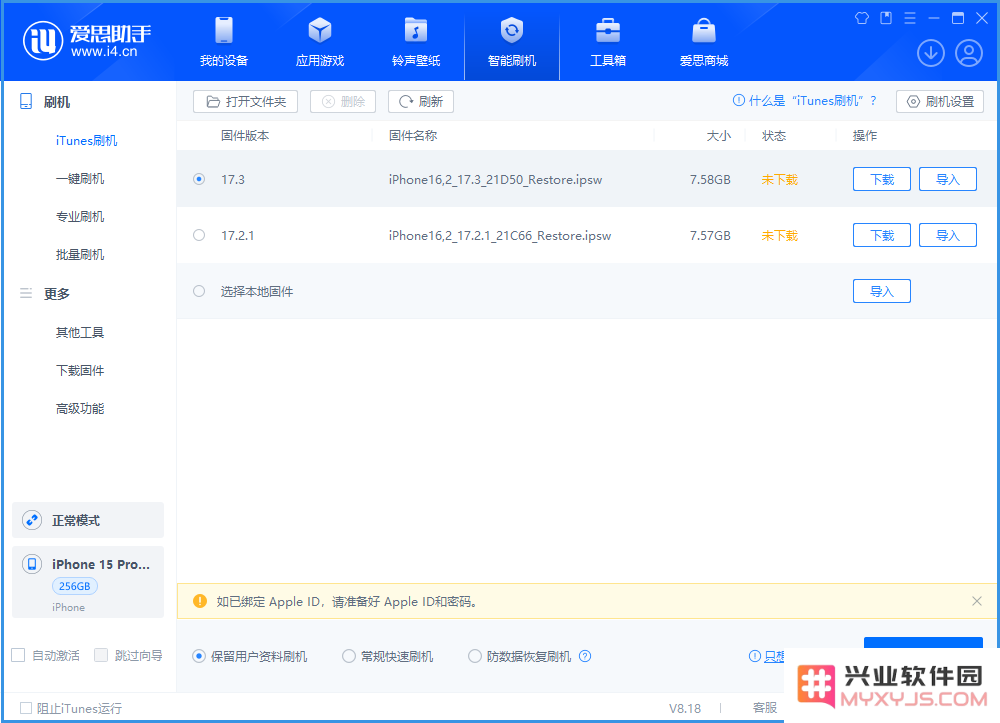Click the title bar bookmark icon

tap(886, 18)
